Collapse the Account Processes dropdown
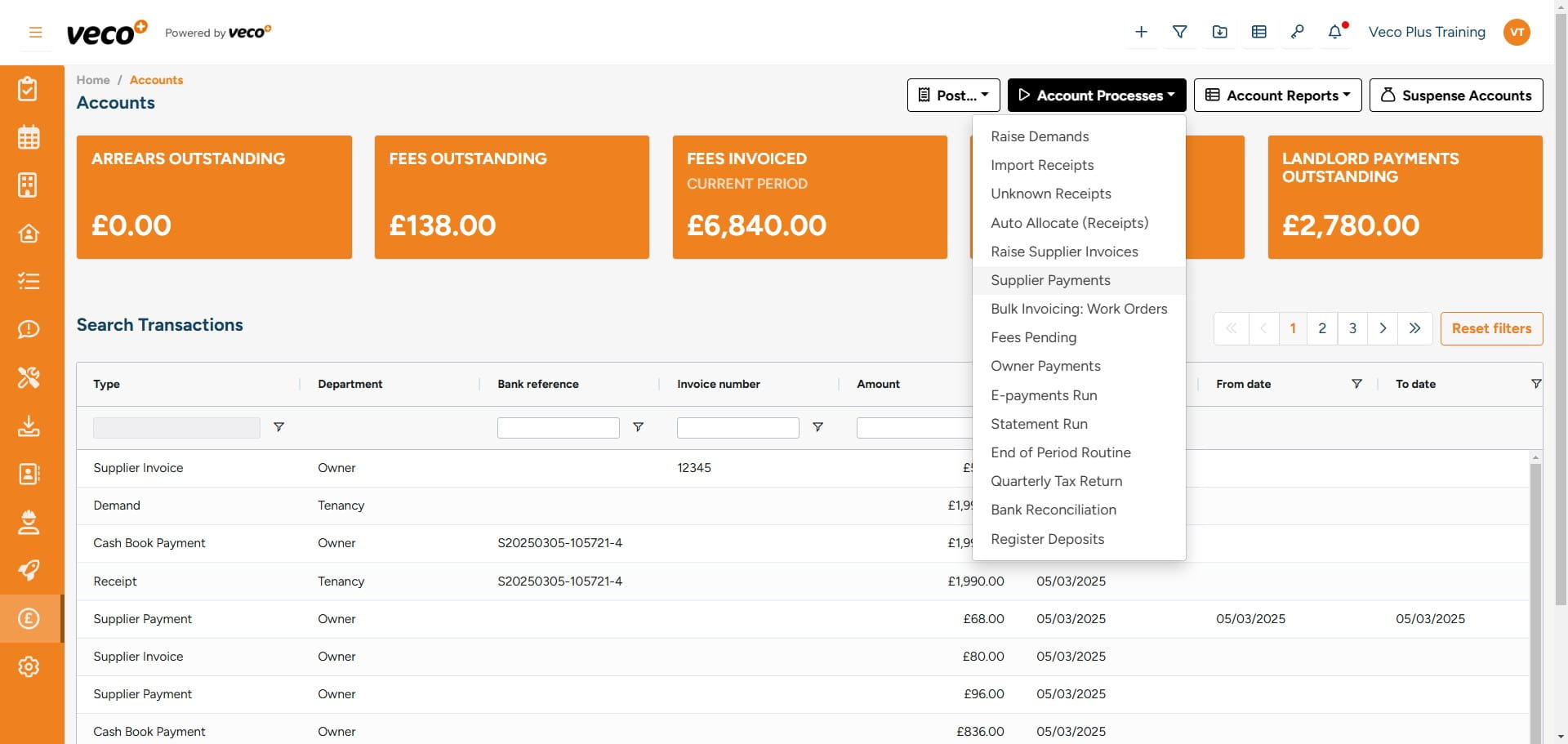The height and width of the screenshot is (744, 1568). coord(1096,96)
